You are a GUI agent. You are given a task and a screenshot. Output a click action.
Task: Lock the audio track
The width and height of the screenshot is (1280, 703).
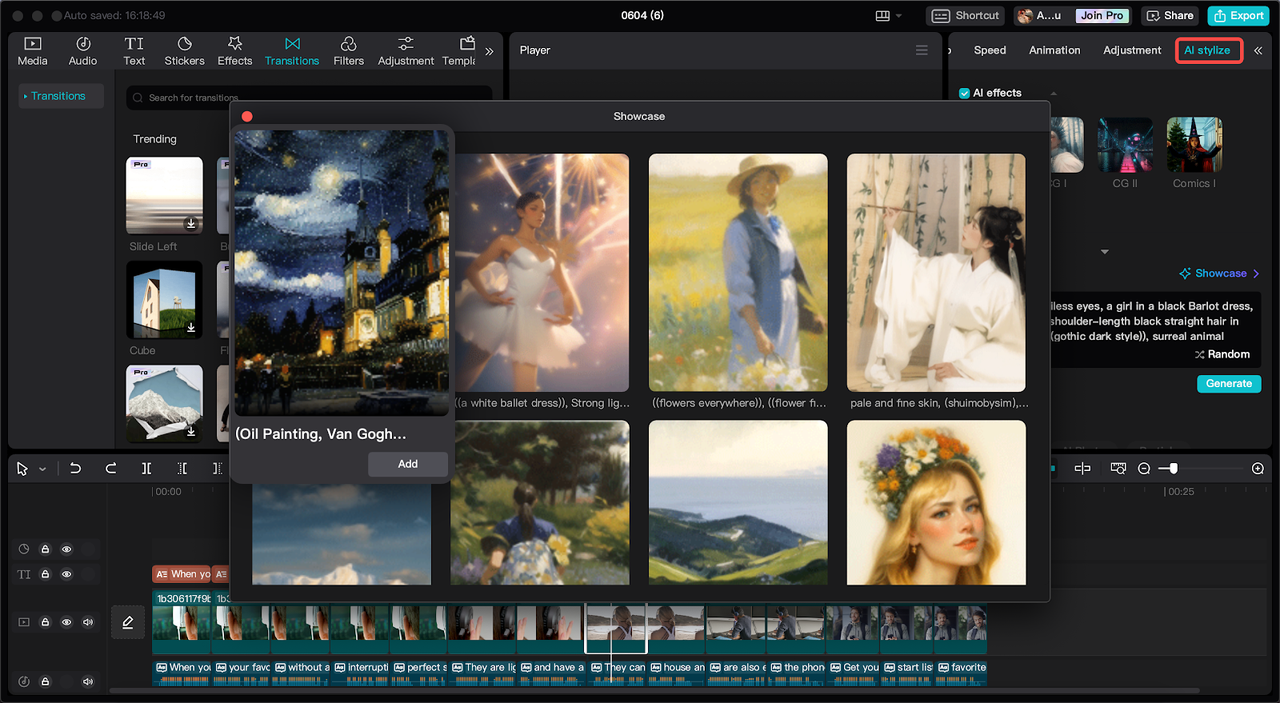click(x=45, y=681)
